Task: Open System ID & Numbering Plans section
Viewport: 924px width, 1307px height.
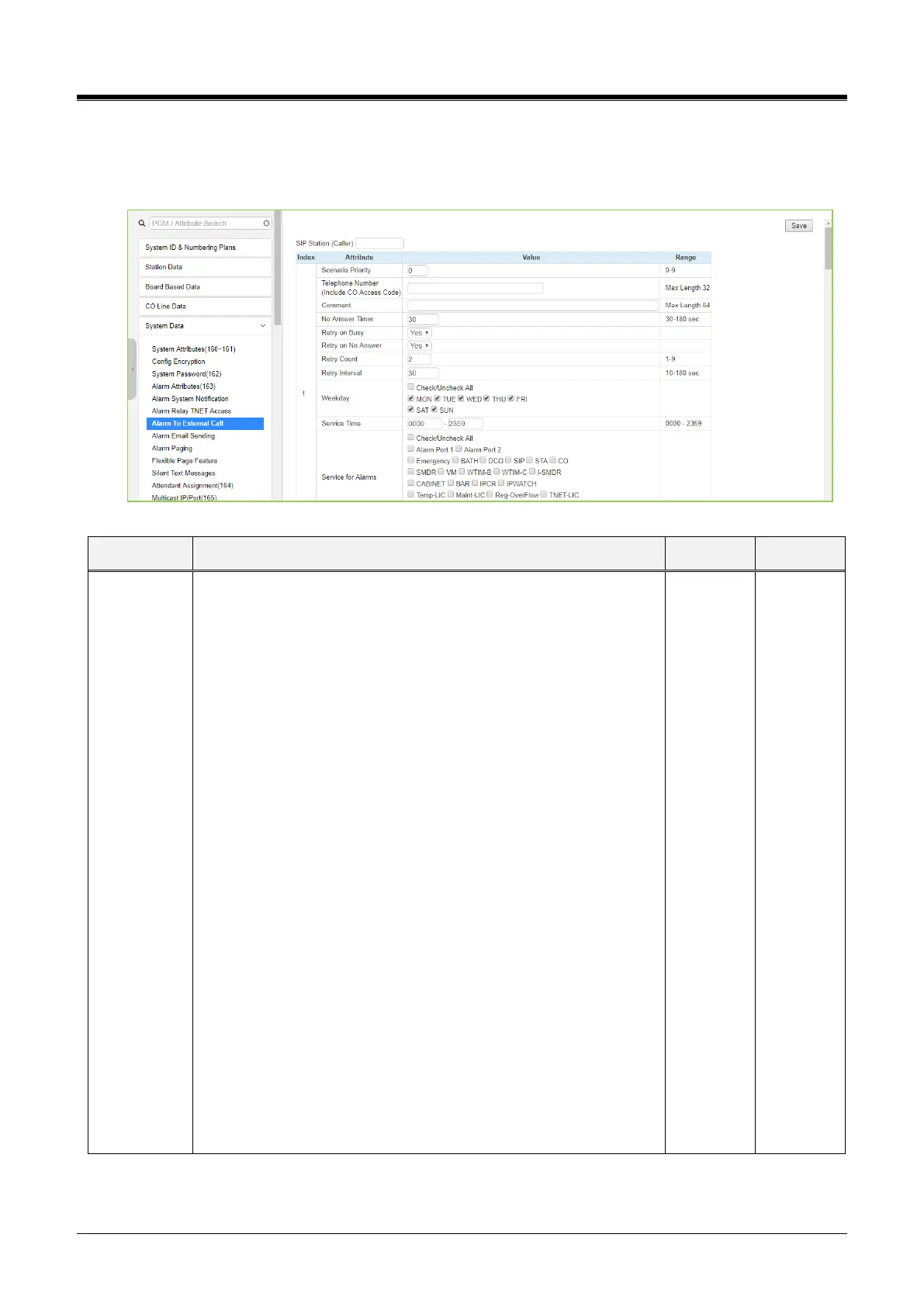Action: tap(206, 248)
